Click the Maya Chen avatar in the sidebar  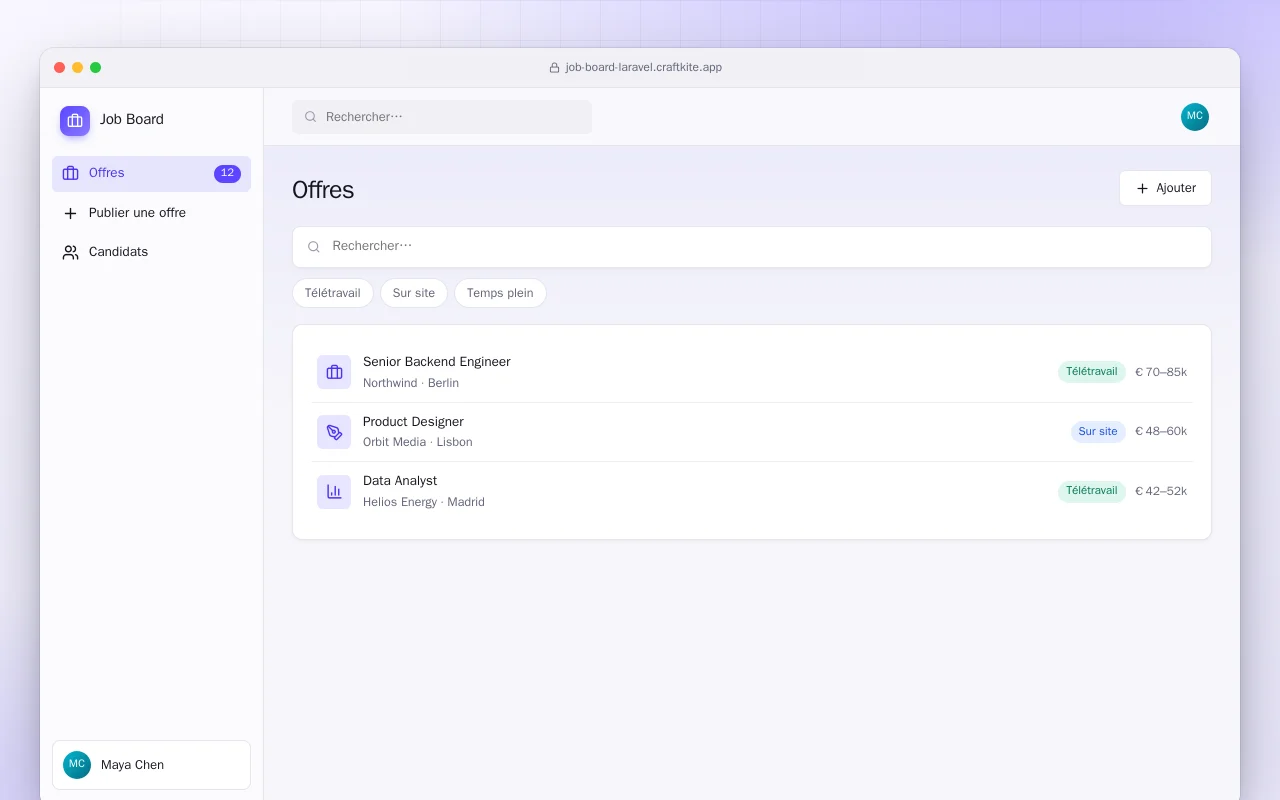coord(77,765)
